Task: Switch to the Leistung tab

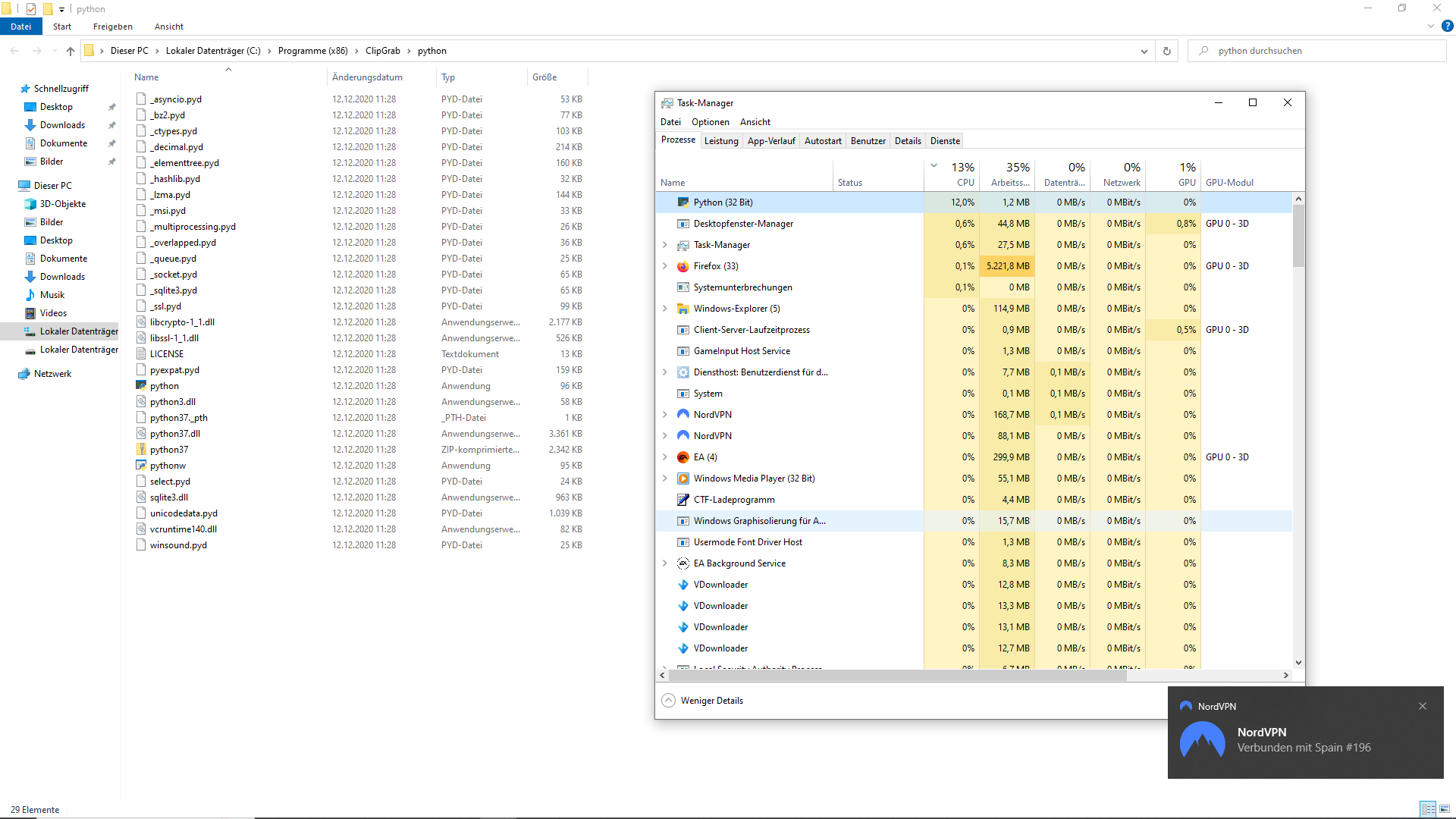Action: 720,141
